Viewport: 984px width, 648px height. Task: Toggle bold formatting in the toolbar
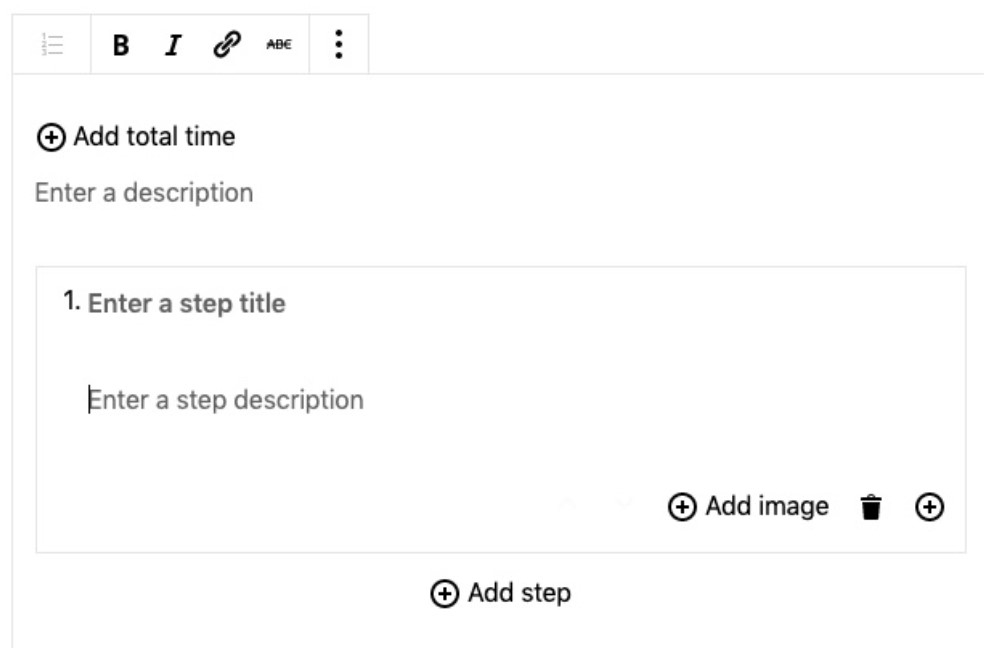[121, 45]
